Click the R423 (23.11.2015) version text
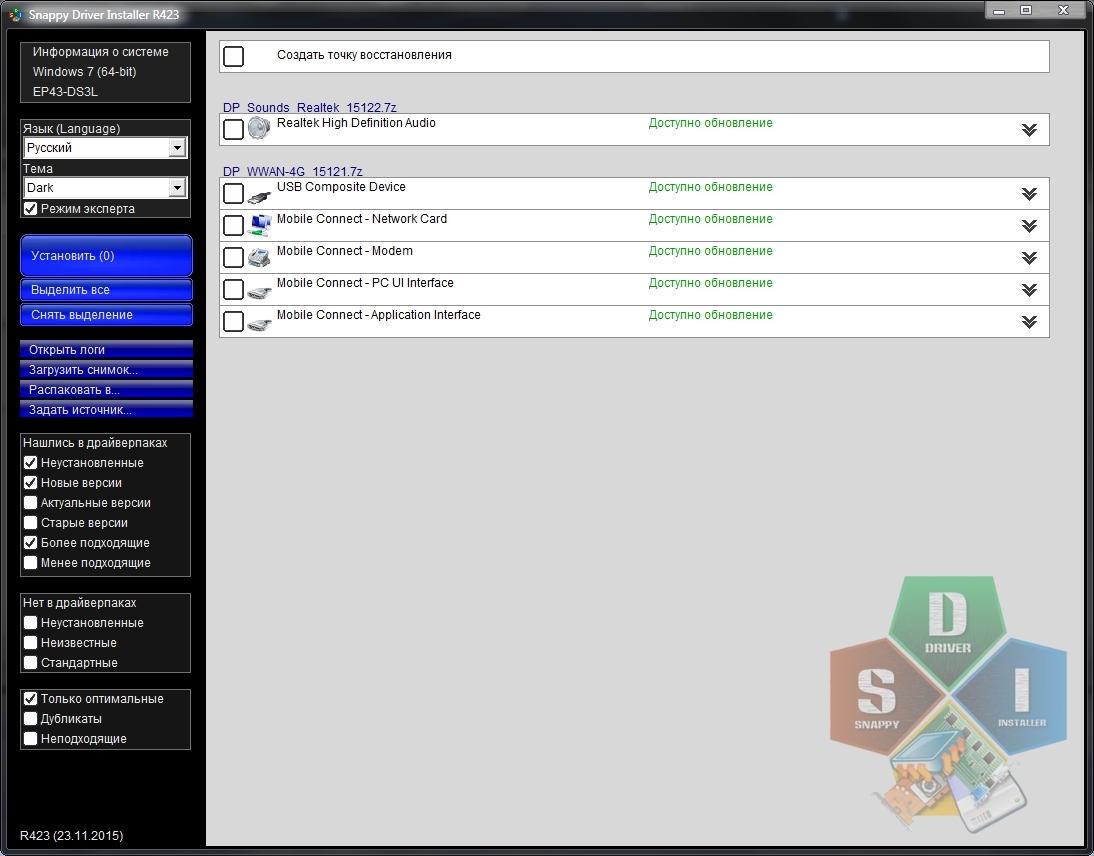This screenshot has width=1094, height=856. (x=71, y=835)
